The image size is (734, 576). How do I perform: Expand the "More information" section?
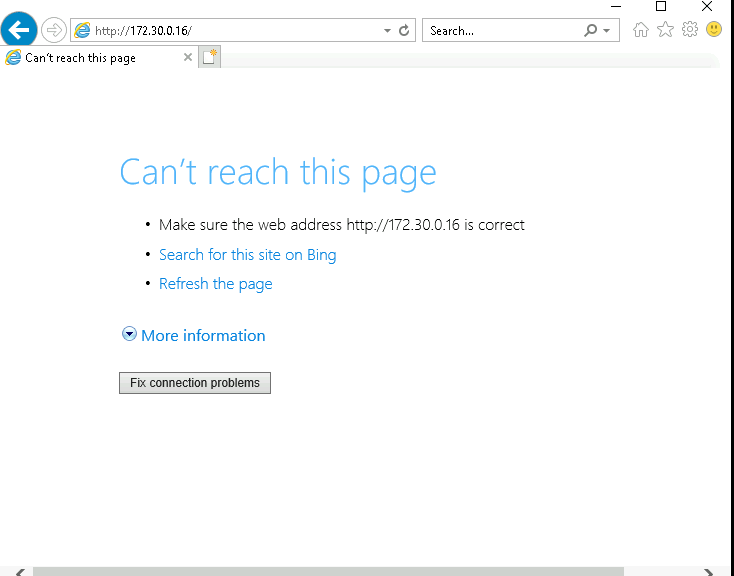coord(203,336)
